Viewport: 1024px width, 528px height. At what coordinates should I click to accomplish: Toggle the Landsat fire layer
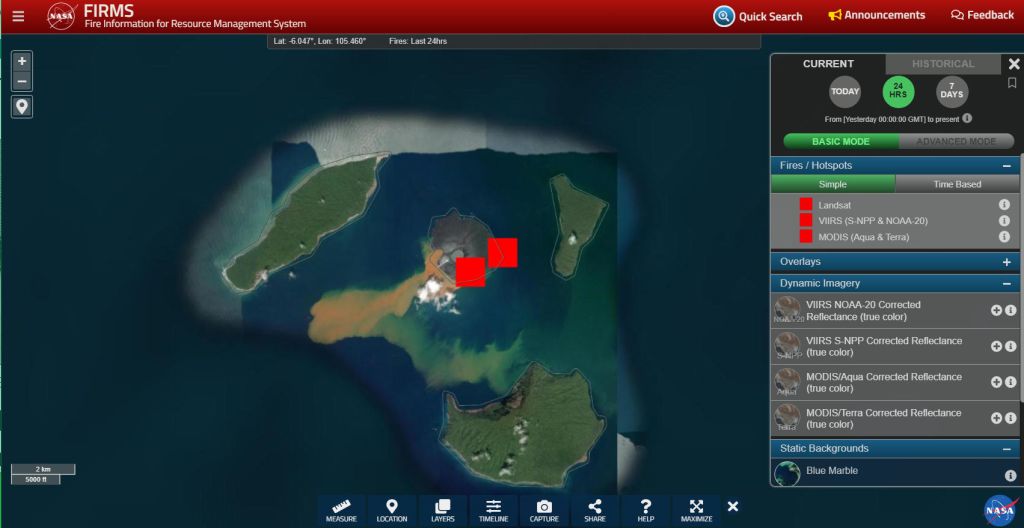tap(805, 204)
